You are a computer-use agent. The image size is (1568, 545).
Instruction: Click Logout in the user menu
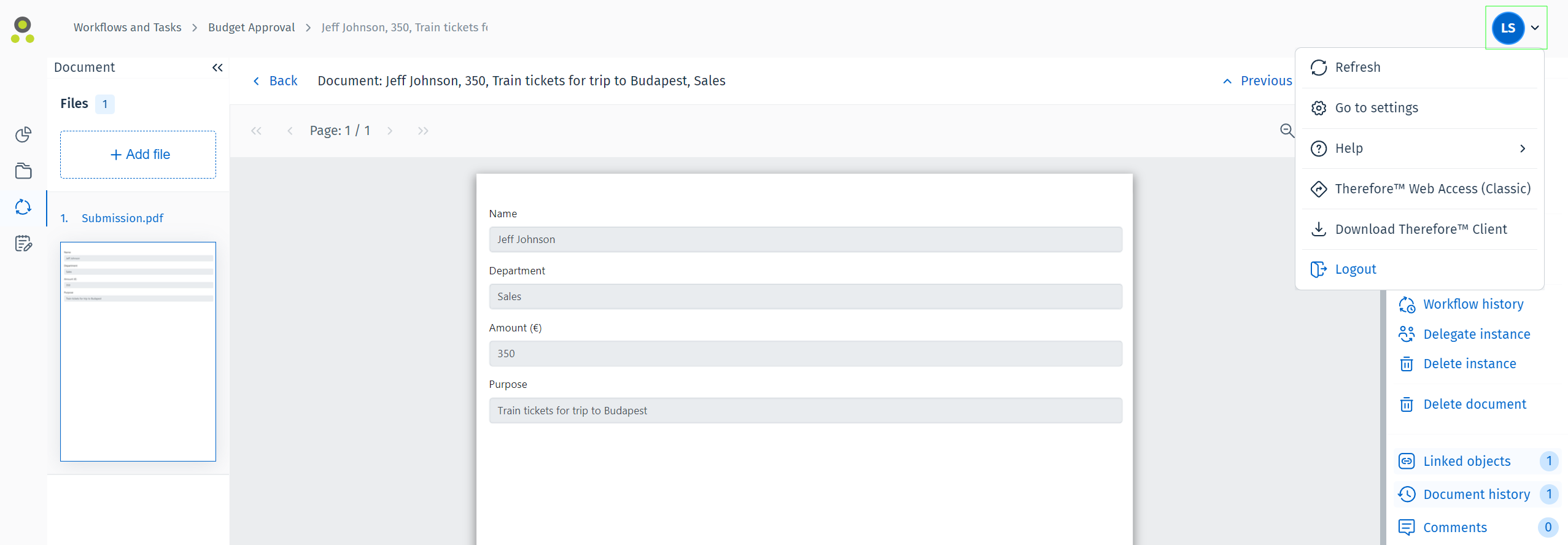pos(1355,269)
